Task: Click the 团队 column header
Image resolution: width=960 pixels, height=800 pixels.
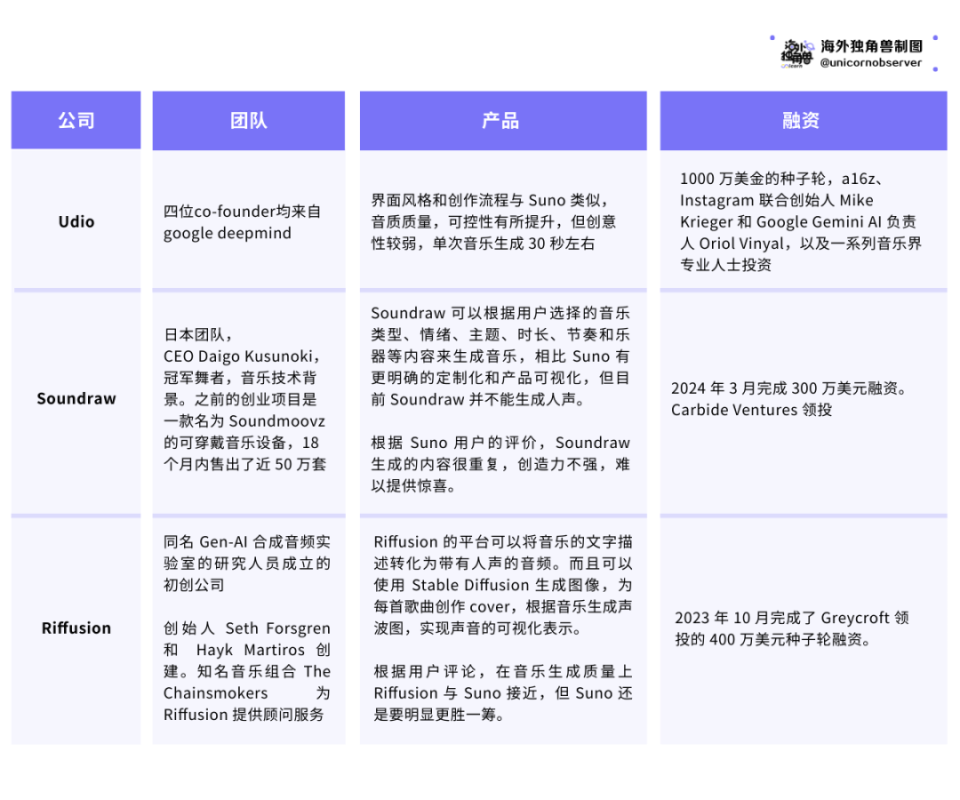Action: [x=248, y=120]
